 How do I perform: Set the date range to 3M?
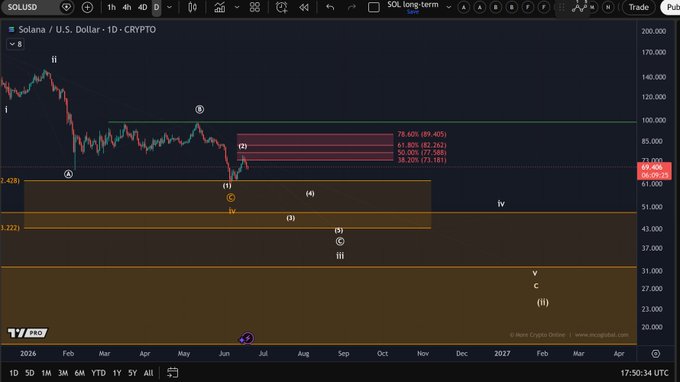tap(63, 373)
